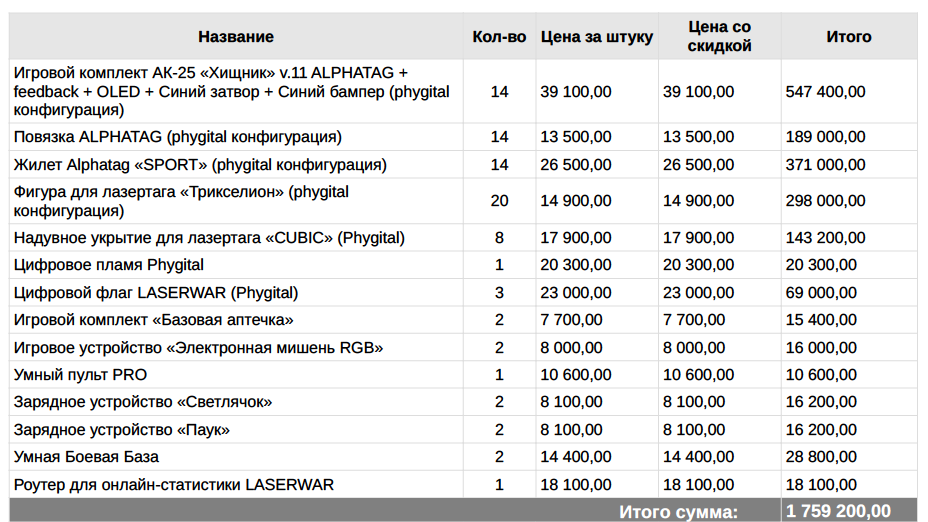Click quantity 20 in the «Трикселион» row
Image resolution: width=928 pixels, height=522 pixels.
499,201
